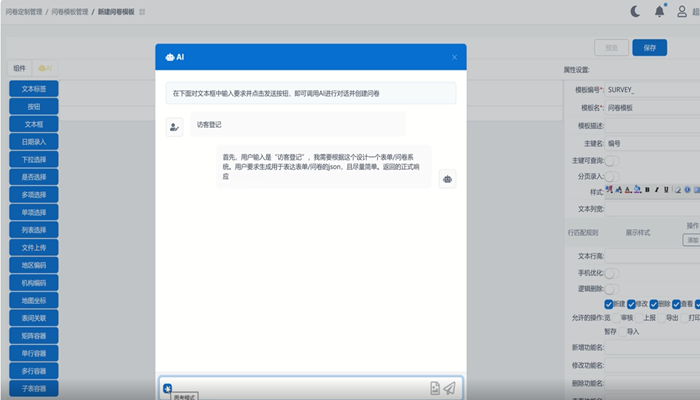Add a 列表选择 component

click(x=34, y=230)
